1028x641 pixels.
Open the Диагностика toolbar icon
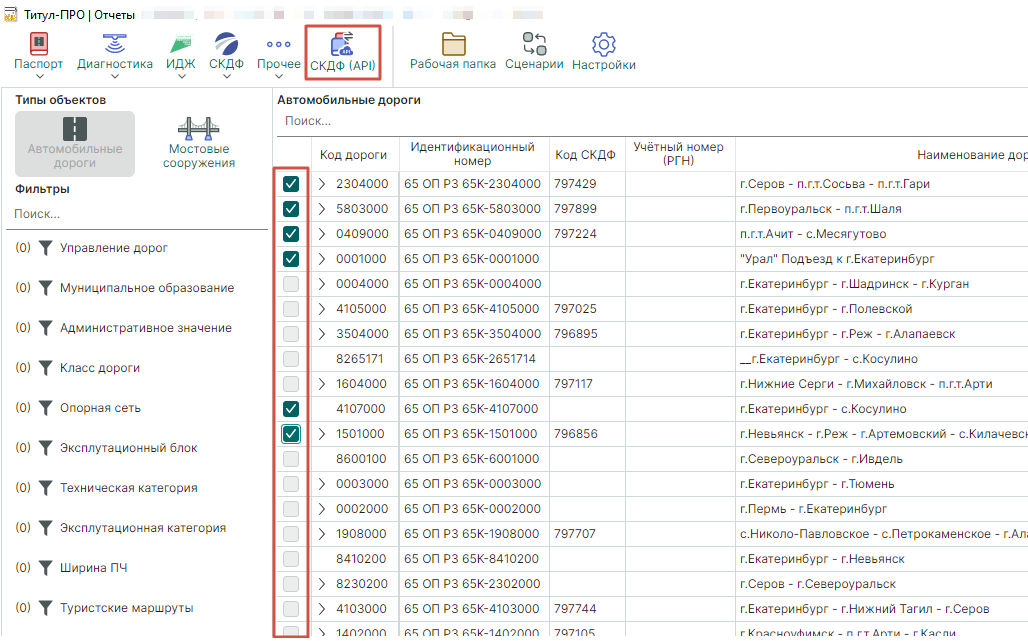click(115, 45)
